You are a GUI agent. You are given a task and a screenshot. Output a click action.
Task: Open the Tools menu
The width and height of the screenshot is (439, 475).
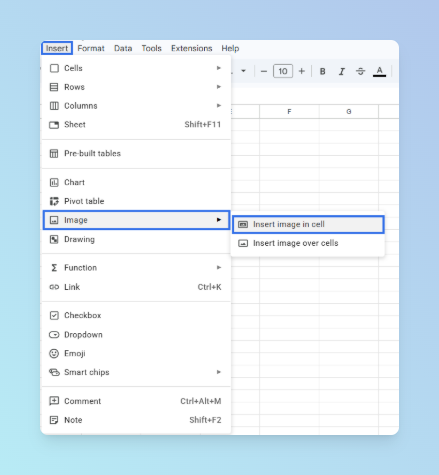coord(151,48)
